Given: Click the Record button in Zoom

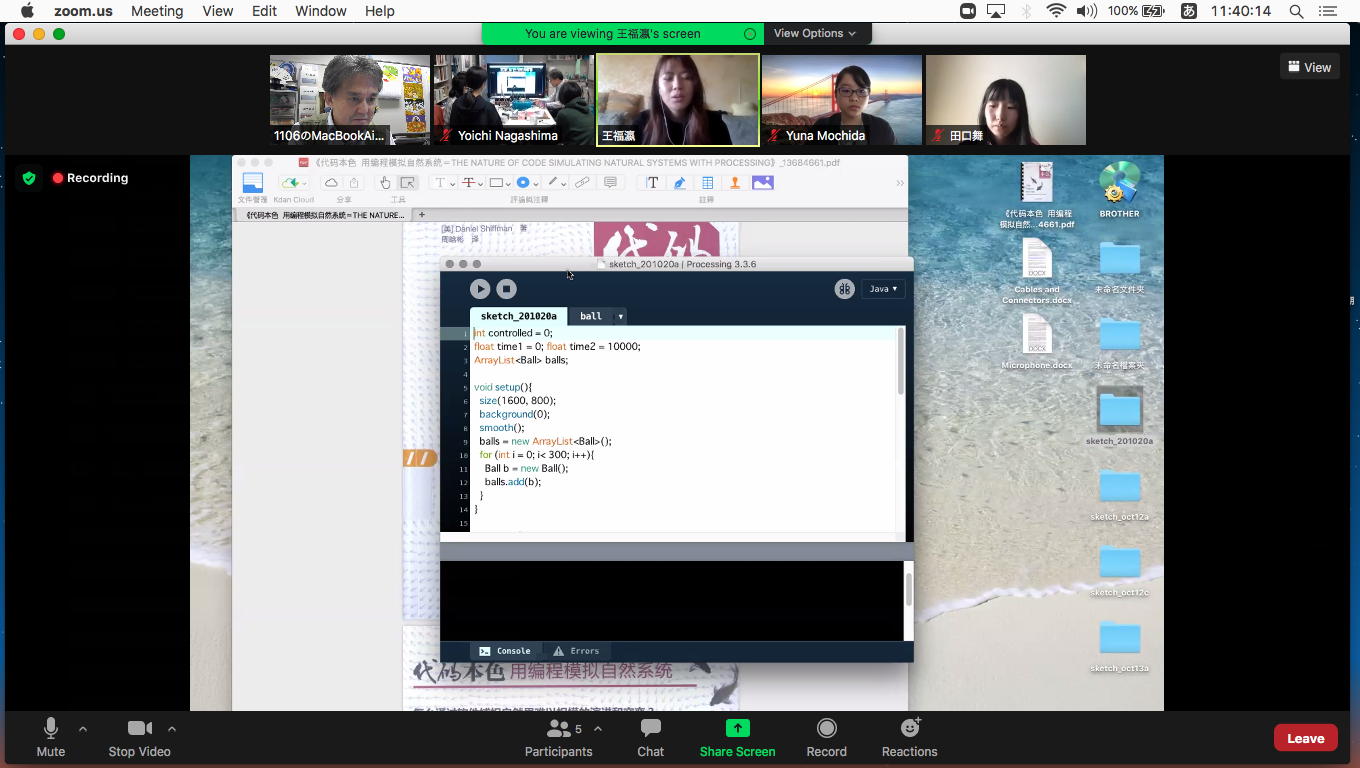Looking at the screenshot, I should coord(826,738).
